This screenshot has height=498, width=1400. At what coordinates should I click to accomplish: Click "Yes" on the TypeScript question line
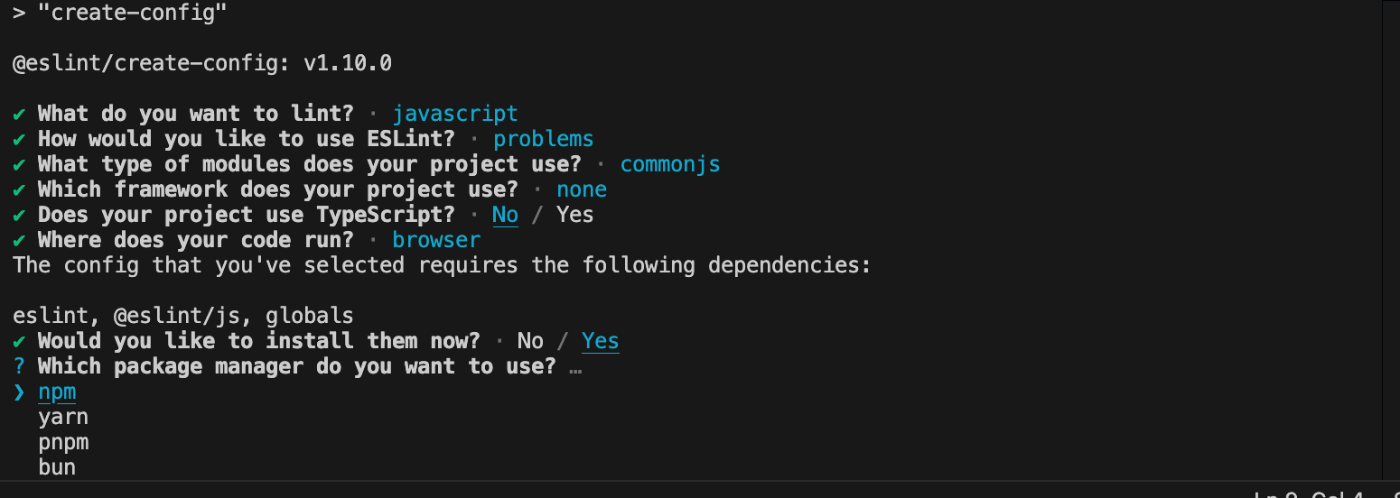tap(575, 215)
